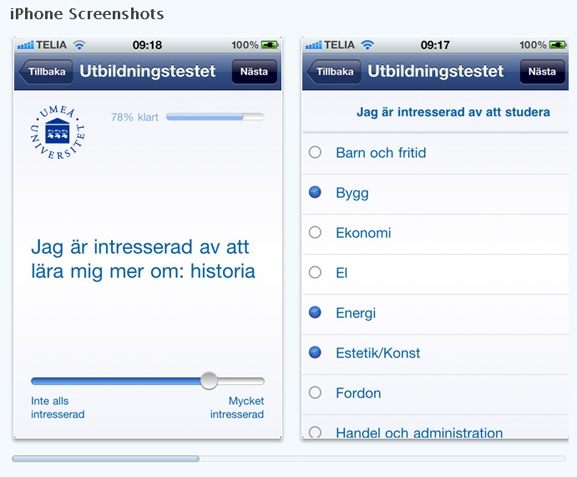Tap Tillbaka button on the study interests screen

(334, 71)
